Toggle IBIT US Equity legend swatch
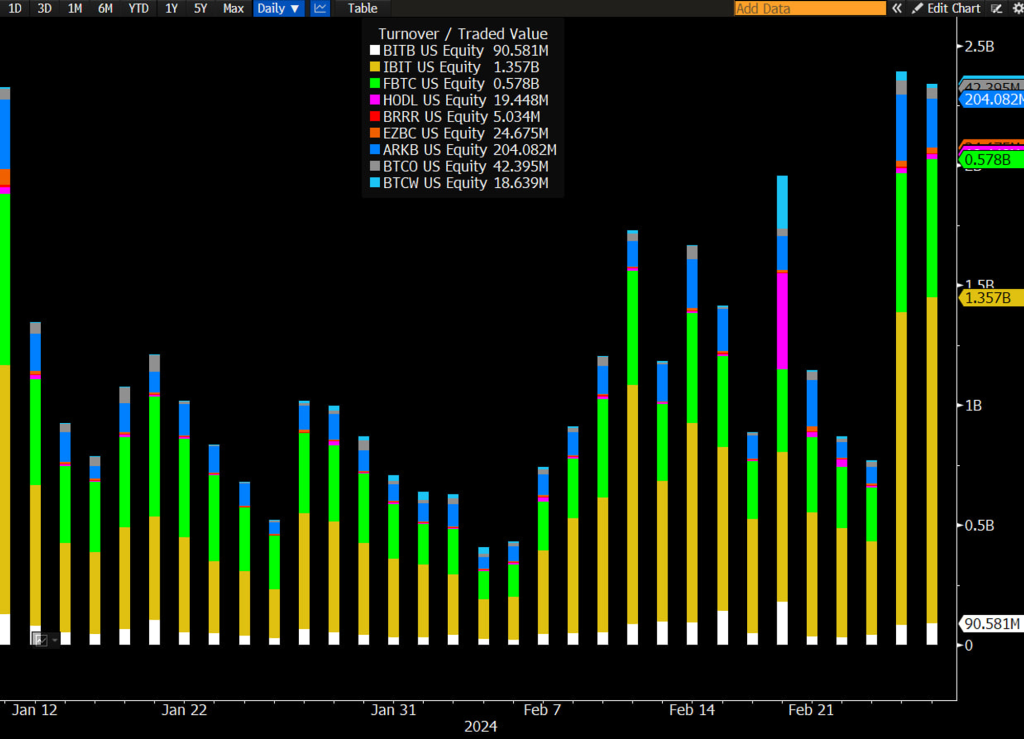The height and width of the screenshot is (739, 1024). (x=375, y=67)
